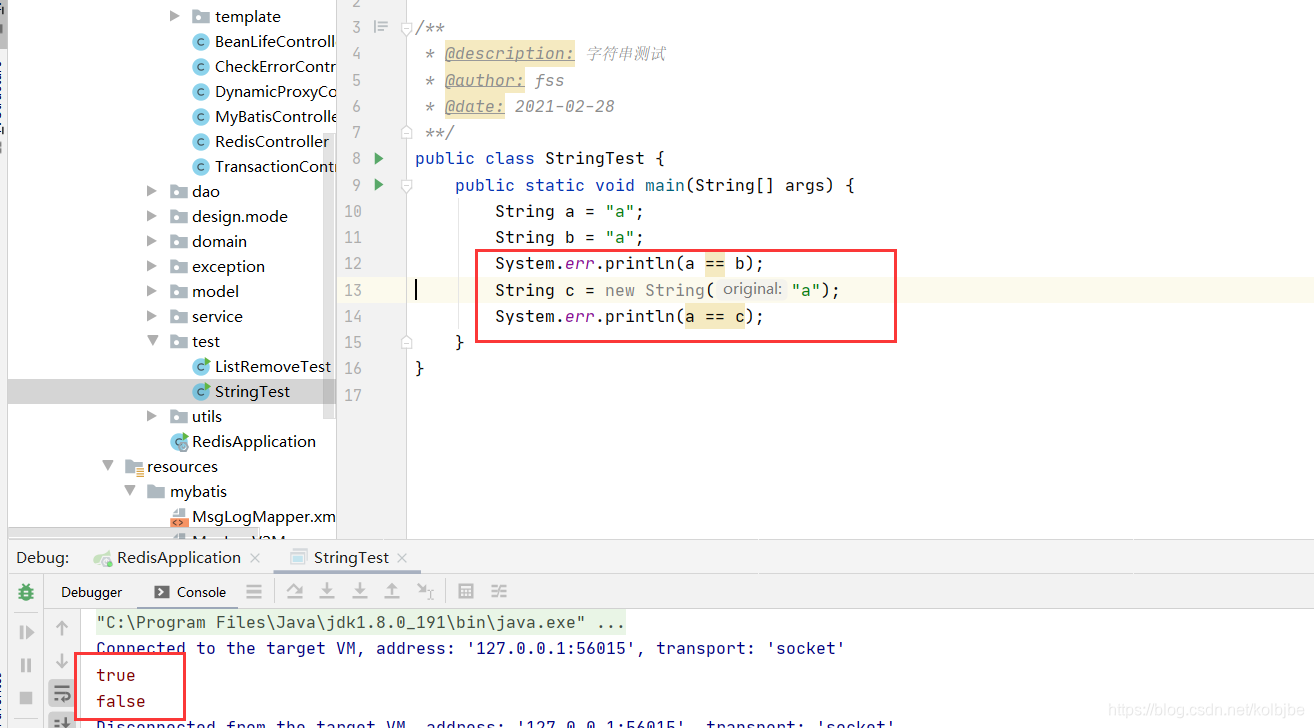Expand the model folder
This screenshot has height=728, width=1314.
[x=152, y=291]
